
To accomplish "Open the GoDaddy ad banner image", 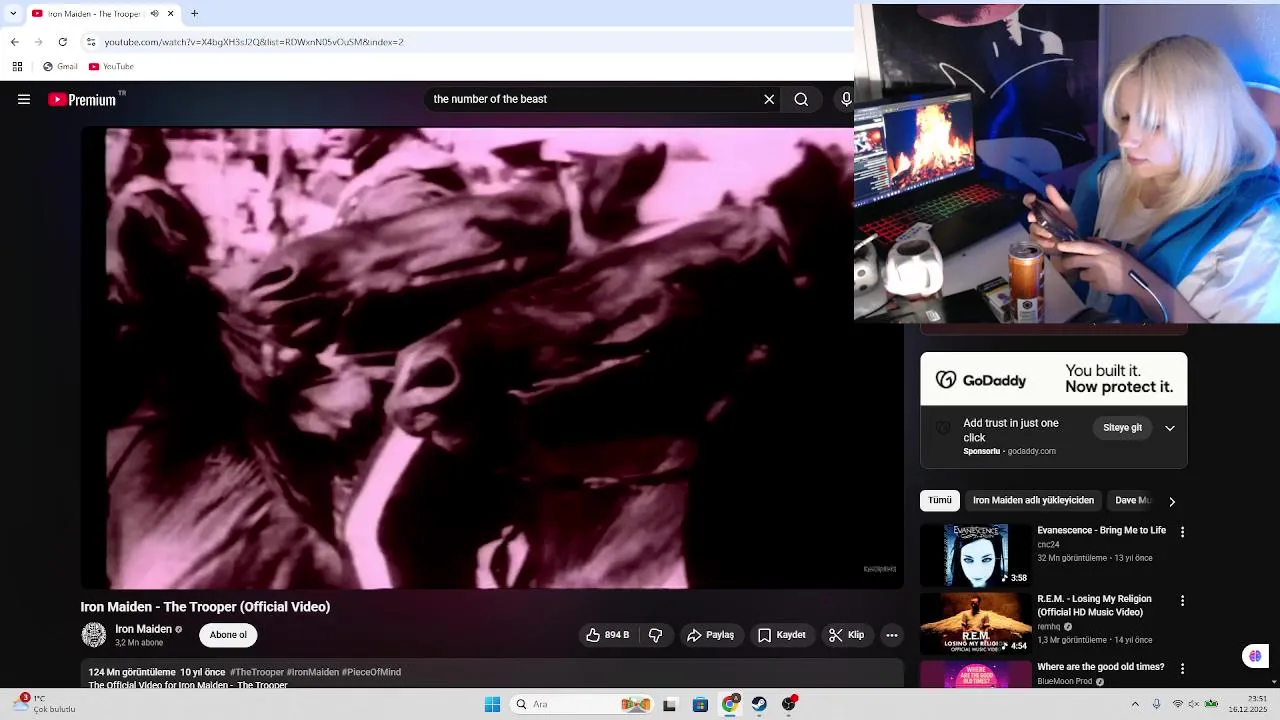I will coord(1054,379).
